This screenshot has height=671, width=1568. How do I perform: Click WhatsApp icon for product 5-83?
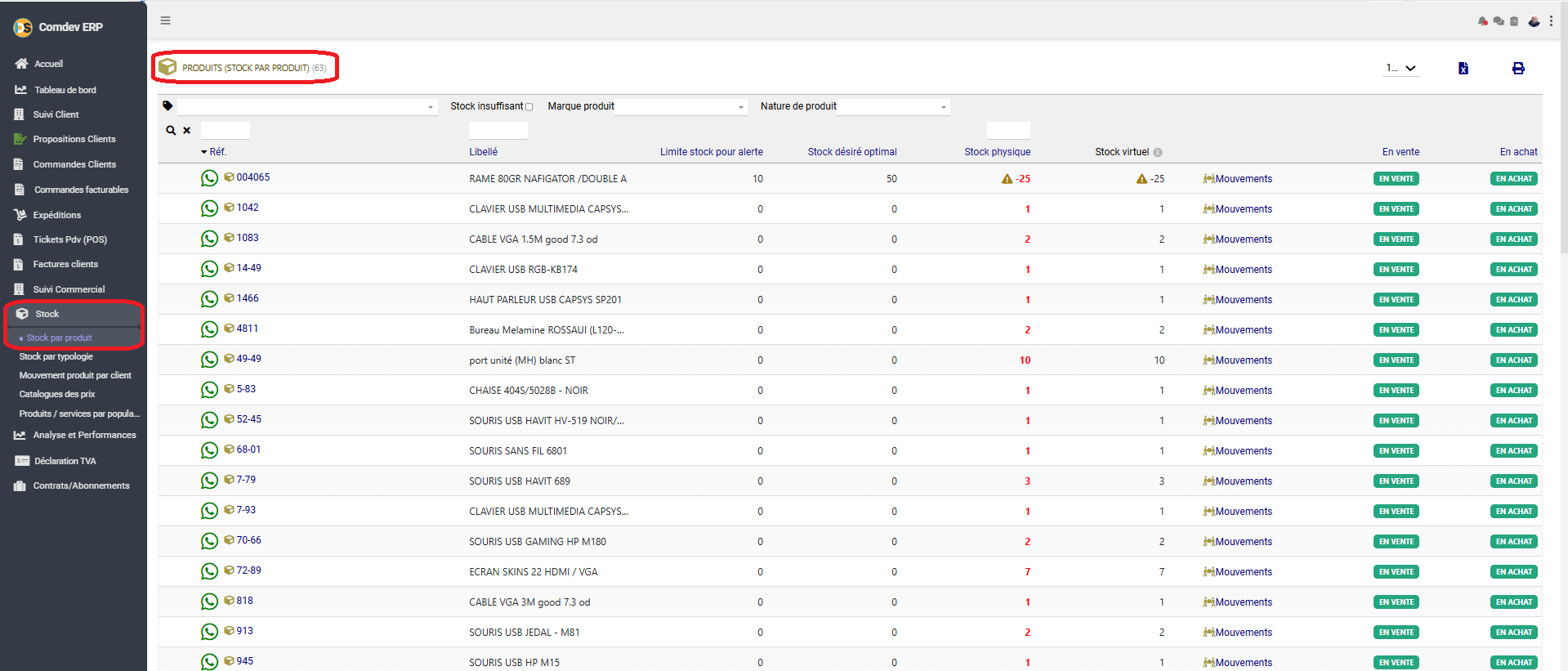209,390
